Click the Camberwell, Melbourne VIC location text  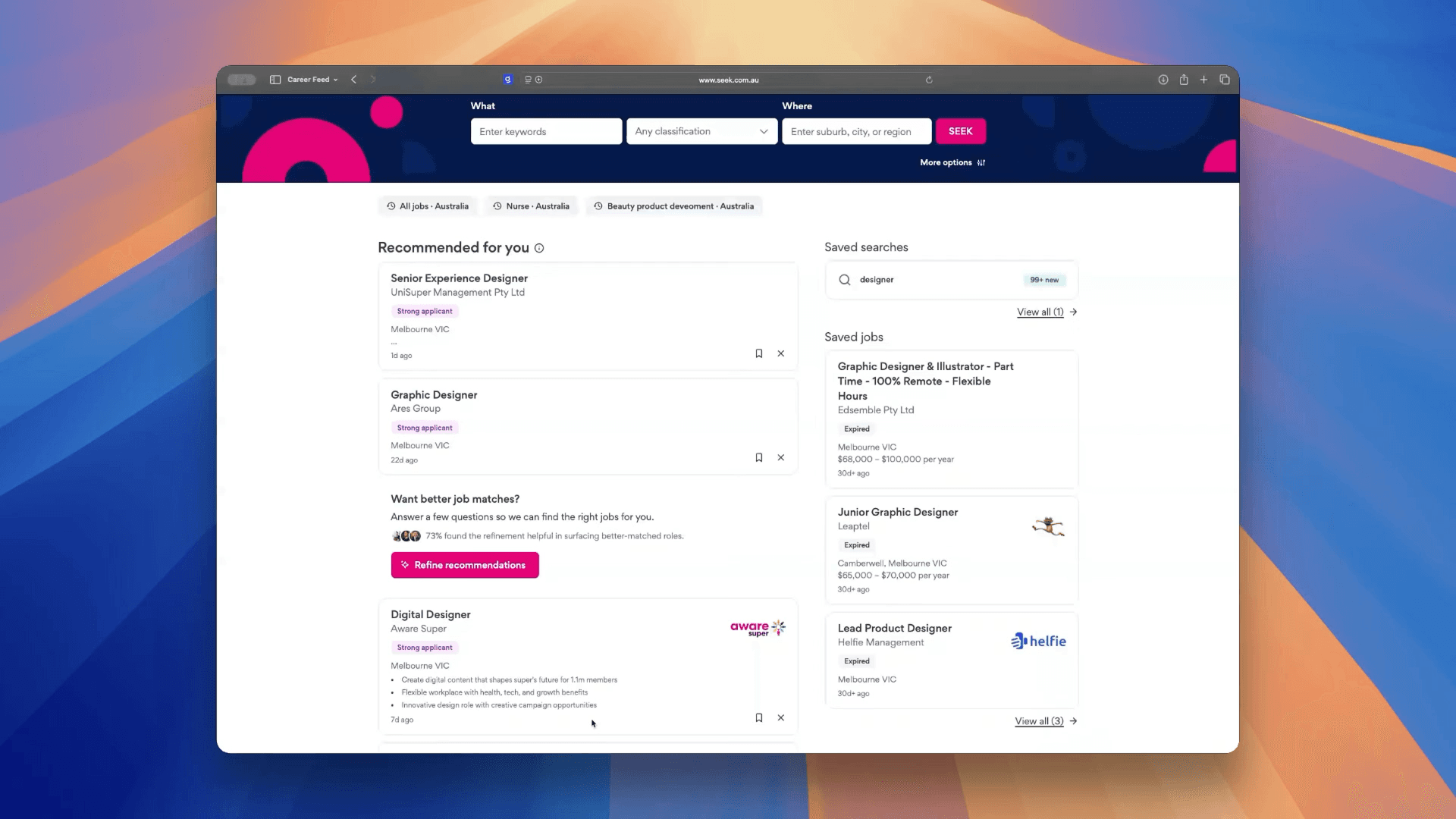click(892, 563)
